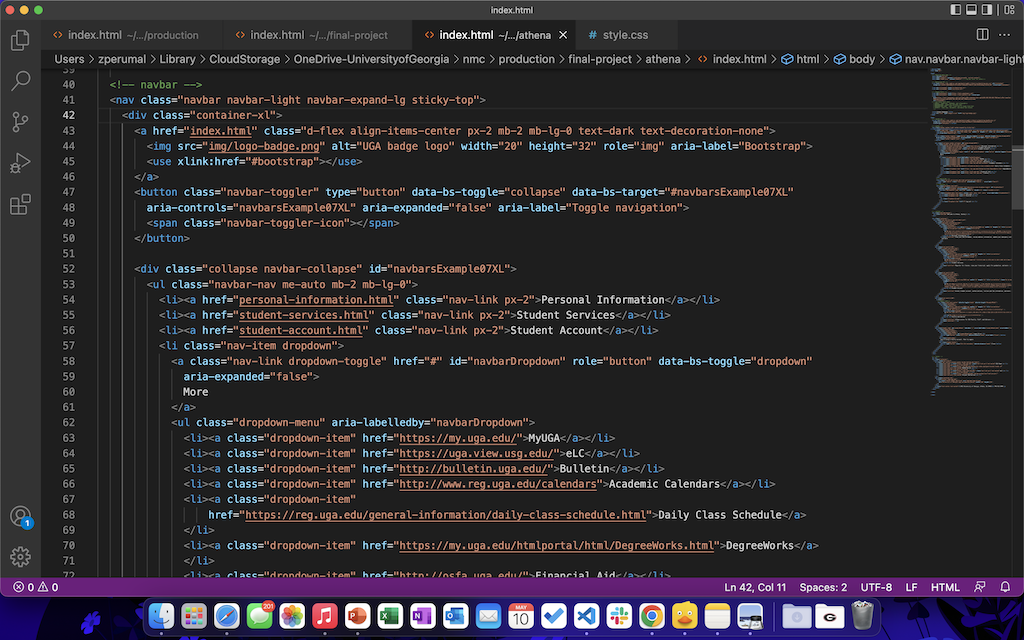Close the index.html athena tab
The image size is (1024, 640).
pos(563,35)
